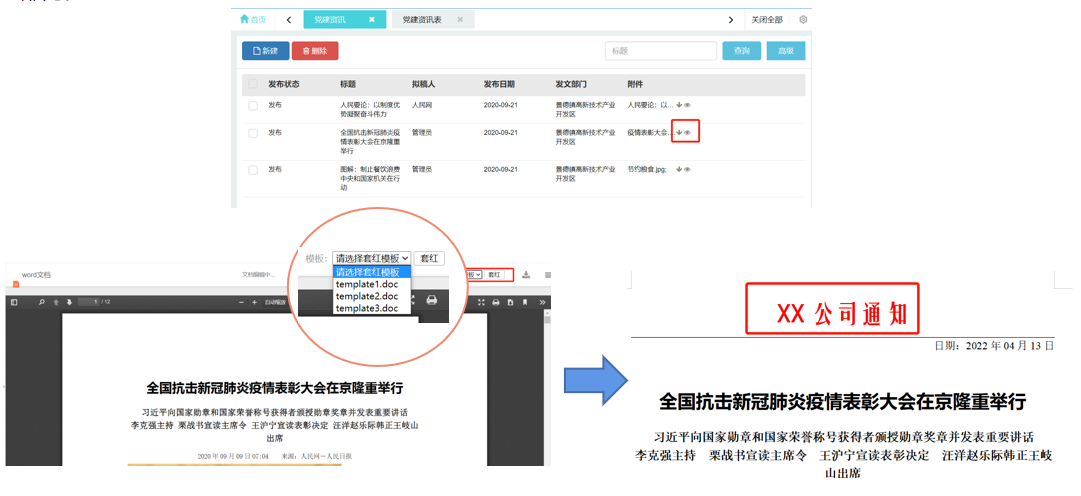This screenshot has width=1081, height=496.
Task: Preview attachment of 节约粮食.jpg row
Action: [x=688, y=169]
